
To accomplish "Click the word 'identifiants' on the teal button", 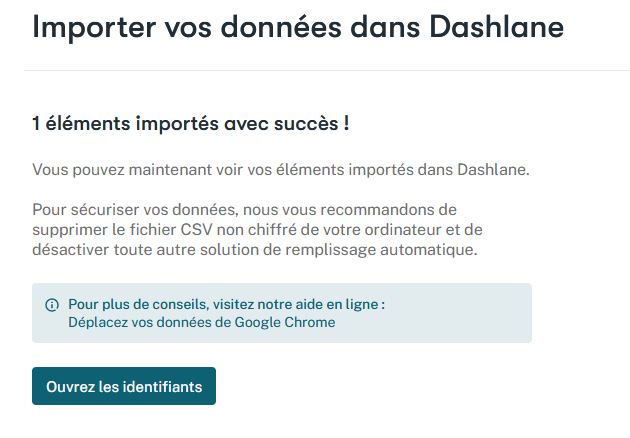I will pyautogui.click(x=162, y=387).
